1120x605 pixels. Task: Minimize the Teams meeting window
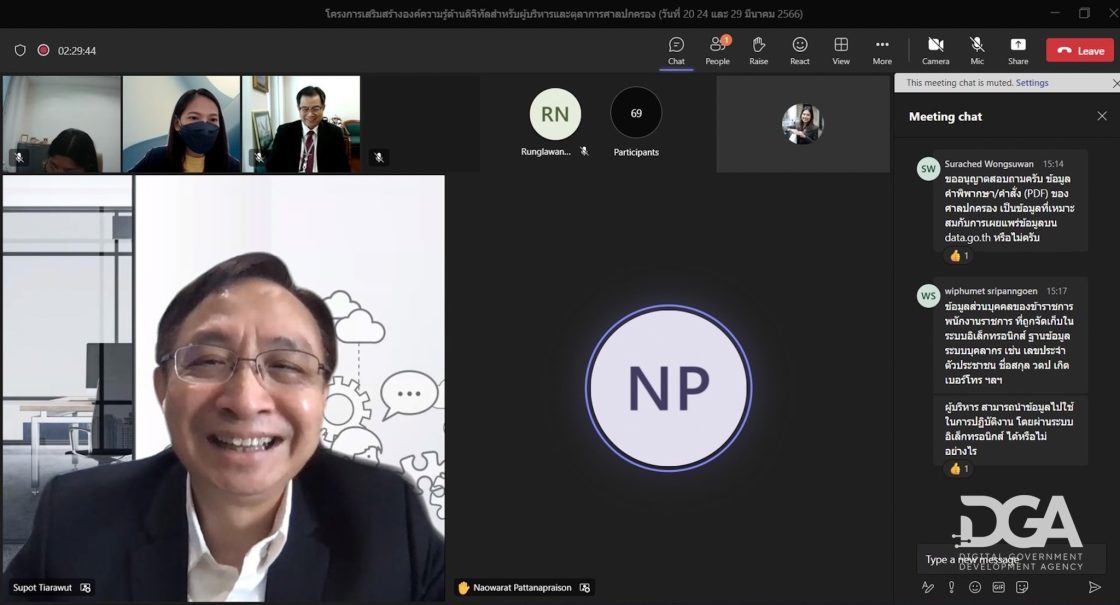pyautogui.click(x=1055, y=13)
